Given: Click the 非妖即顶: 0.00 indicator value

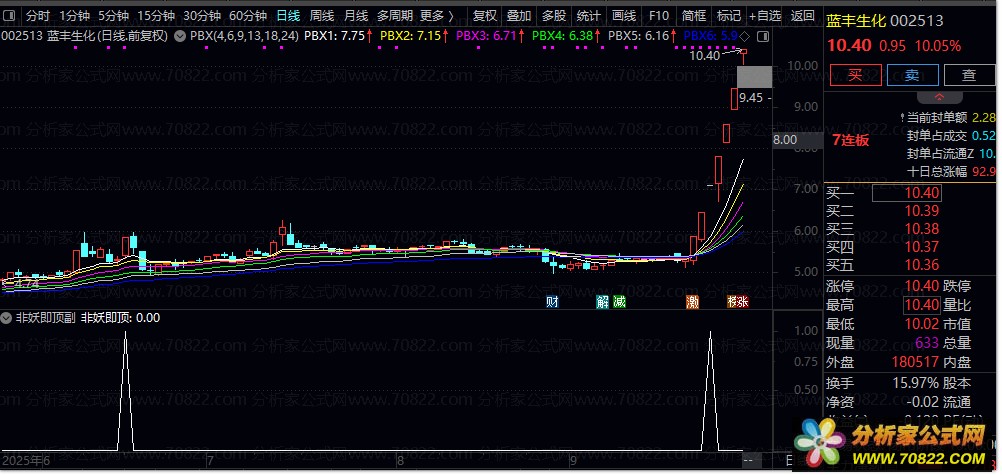Looking at the screenshot, I should point(120,318).
